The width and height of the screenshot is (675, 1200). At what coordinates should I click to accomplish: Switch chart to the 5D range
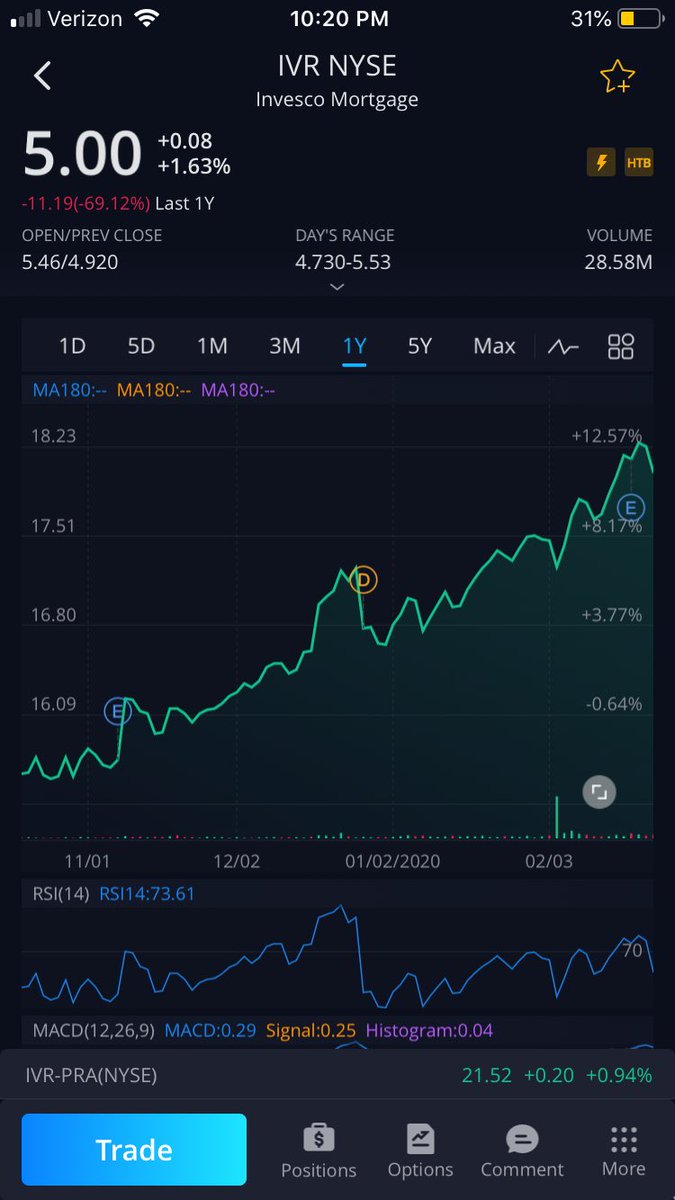pyautogui.click(x=141, y=346)
